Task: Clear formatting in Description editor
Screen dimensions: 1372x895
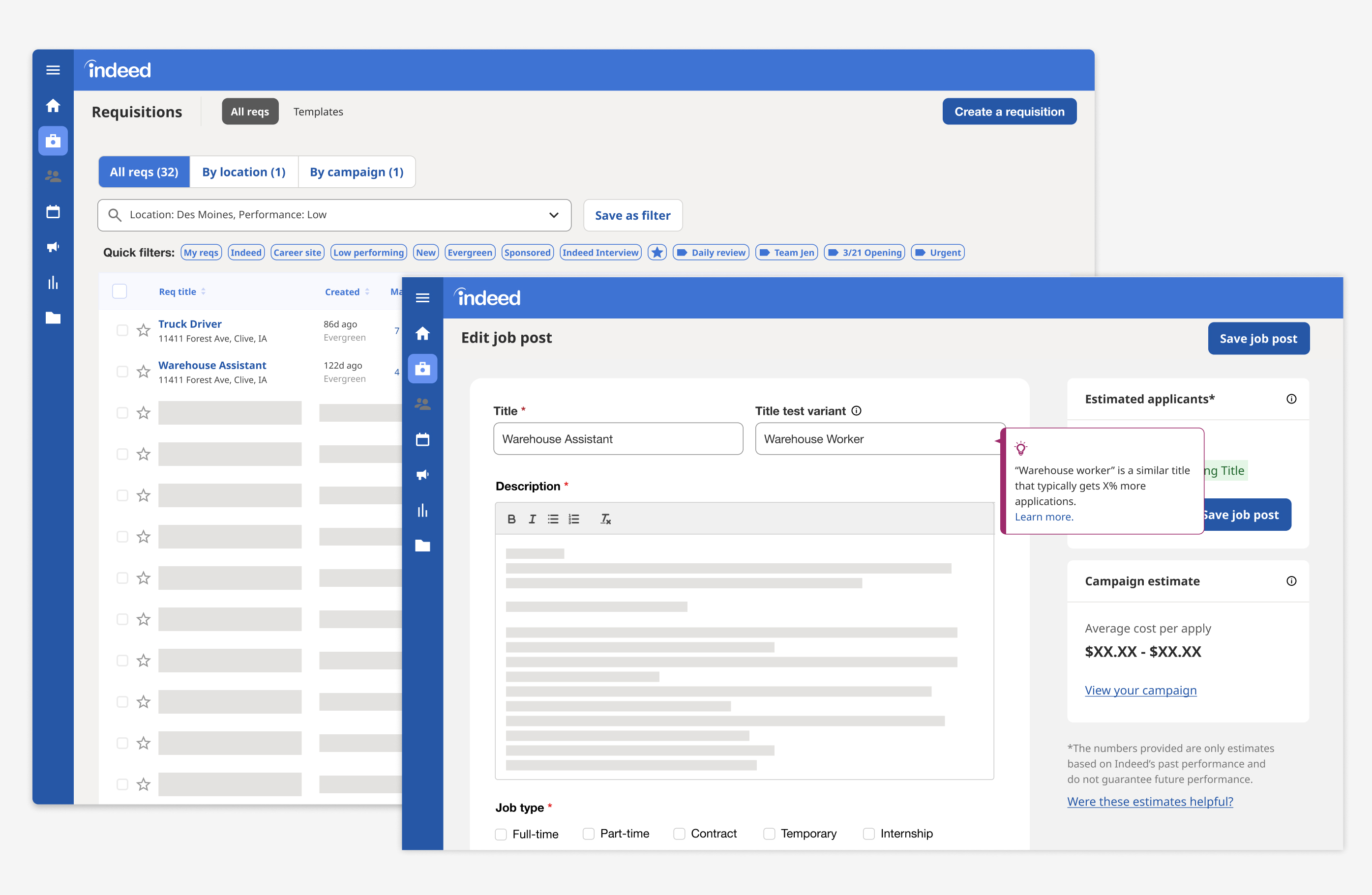Action: tap(605, 519)
